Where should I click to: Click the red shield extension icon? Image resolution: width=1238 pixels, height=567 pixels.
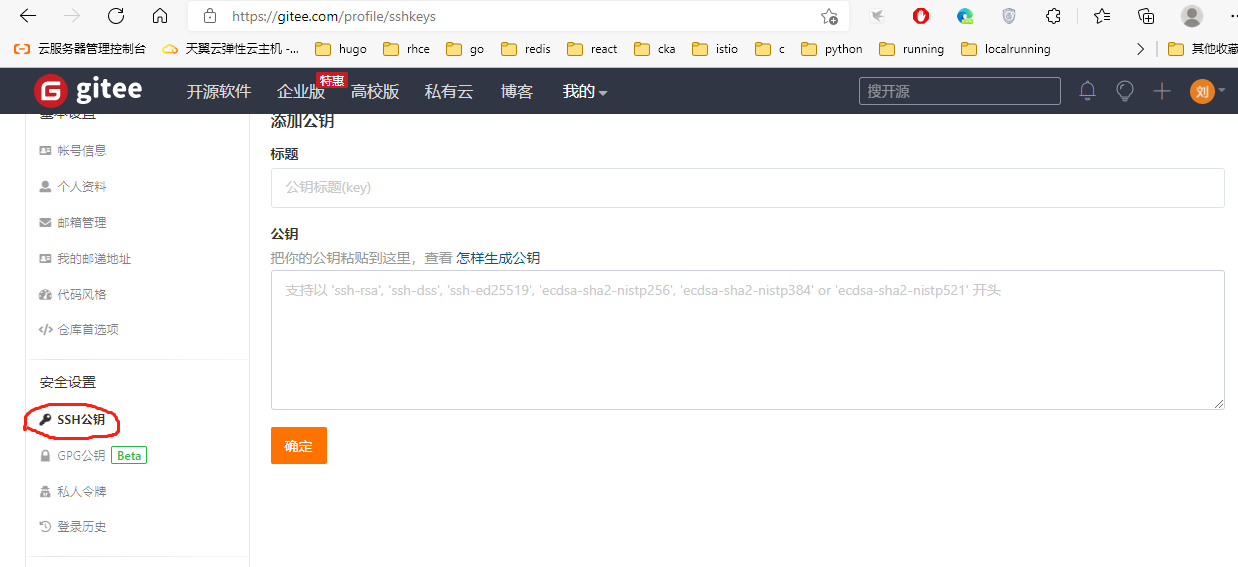click(921, 16)
